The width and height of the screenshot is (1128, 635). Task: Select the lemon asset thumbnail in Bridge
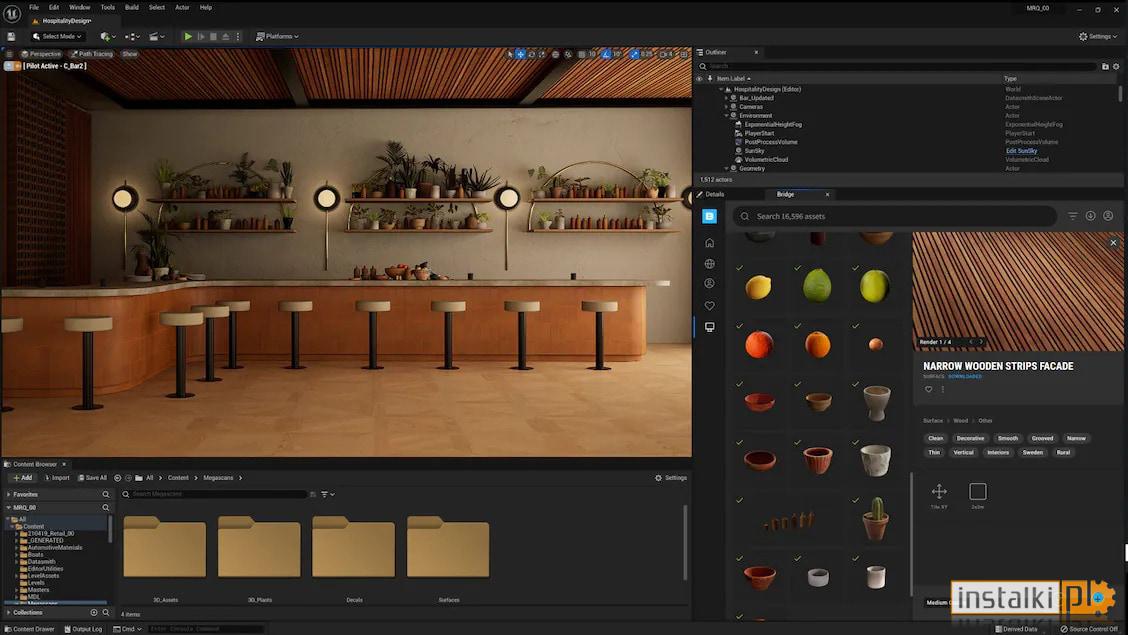758,287
